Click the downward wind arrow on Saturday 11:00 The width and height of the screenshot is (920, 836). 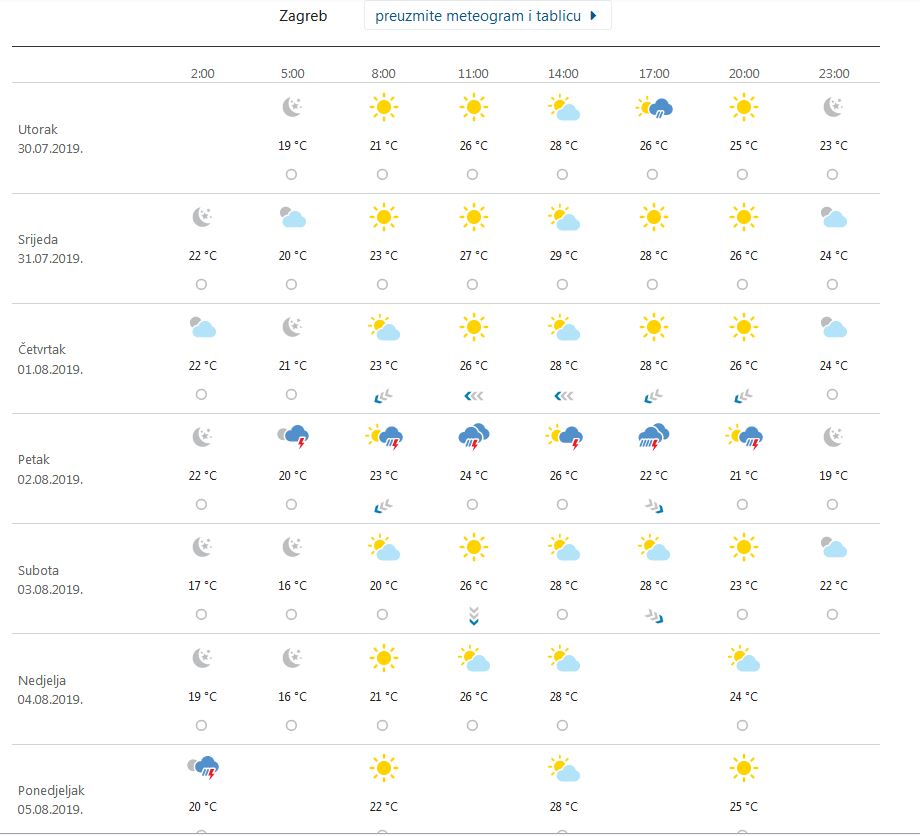(x=473, y=616)
